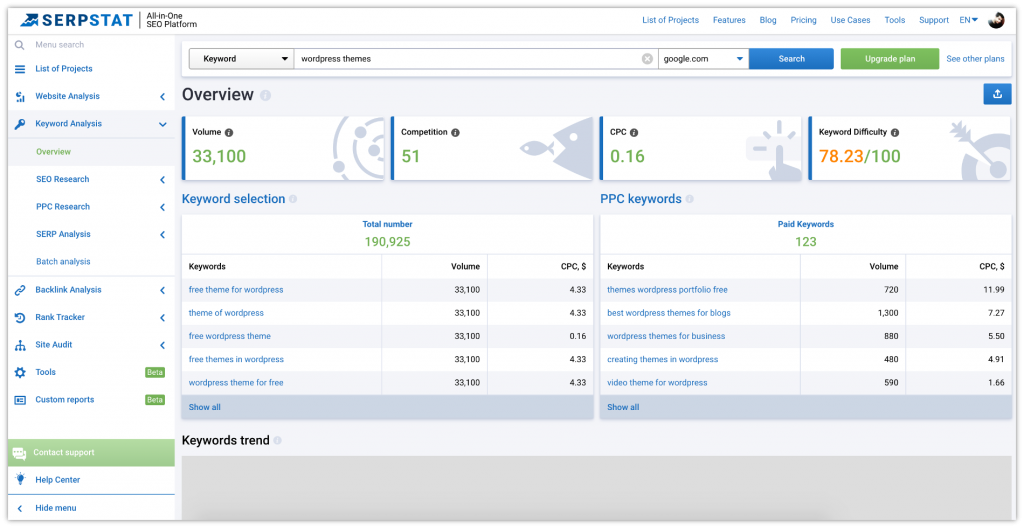The height and width of the screenshot is (528, 1024).
Task: Open Tools in the top navigation
Action: point(895,20)
